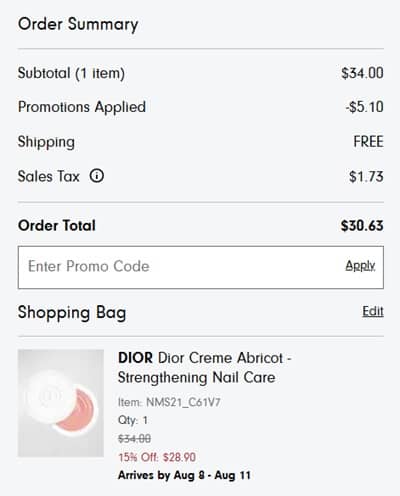Click the Subtotal amount $34.00
The width and height of the screenshot is (400, 496).
coord(362,73)
